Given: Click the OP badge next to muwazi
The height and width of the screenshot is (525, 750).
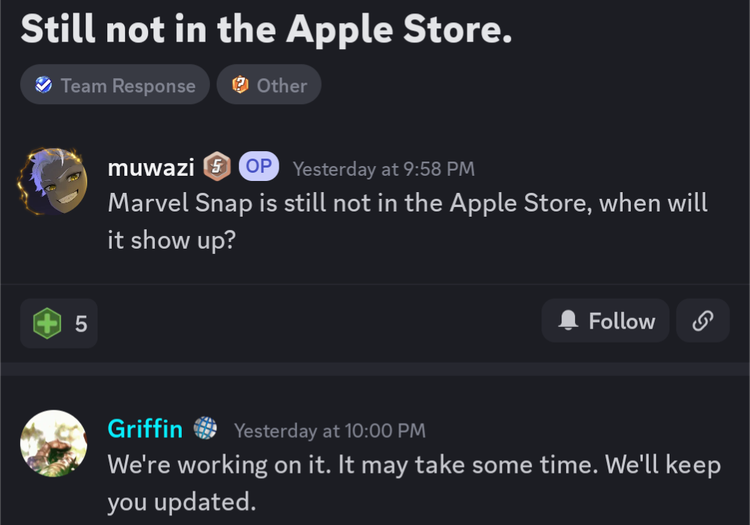Looking at the screenshot, I should (x=259, y=166).
